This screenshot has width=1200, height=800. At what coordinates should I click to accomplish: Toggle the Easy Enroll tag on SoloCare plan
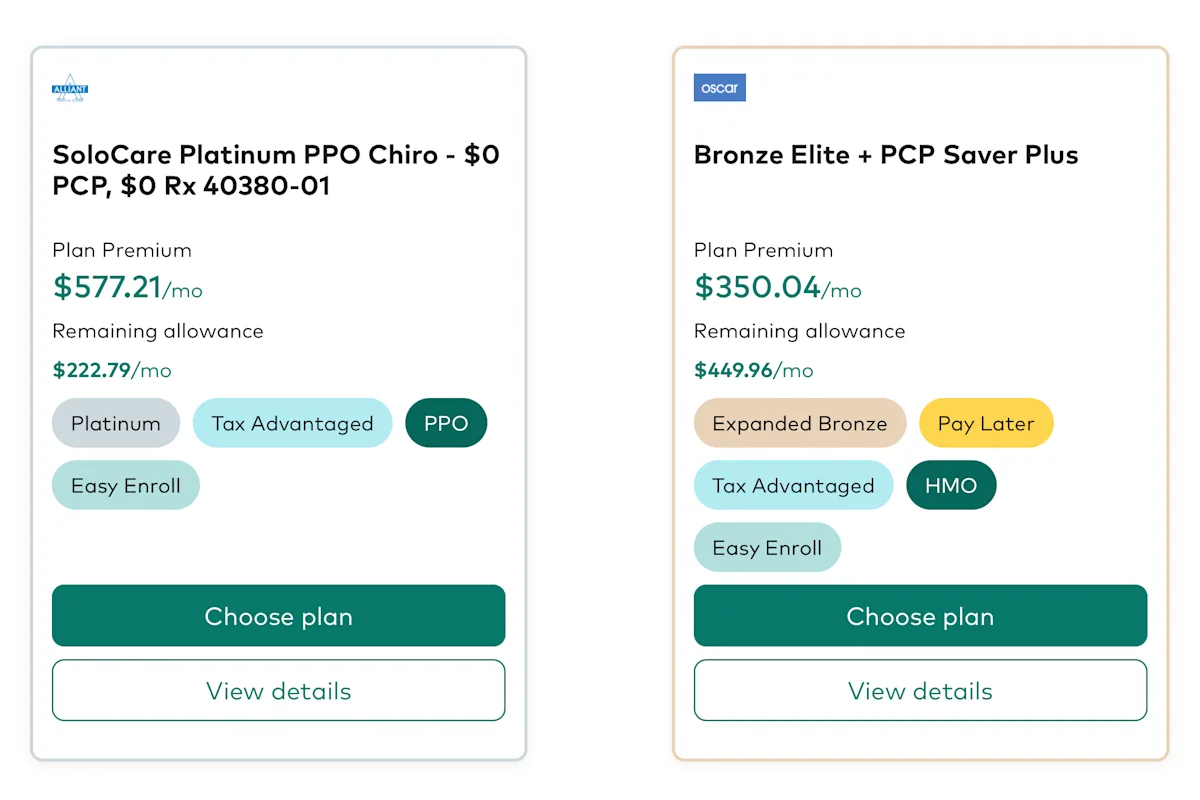[x=125, y=485]
